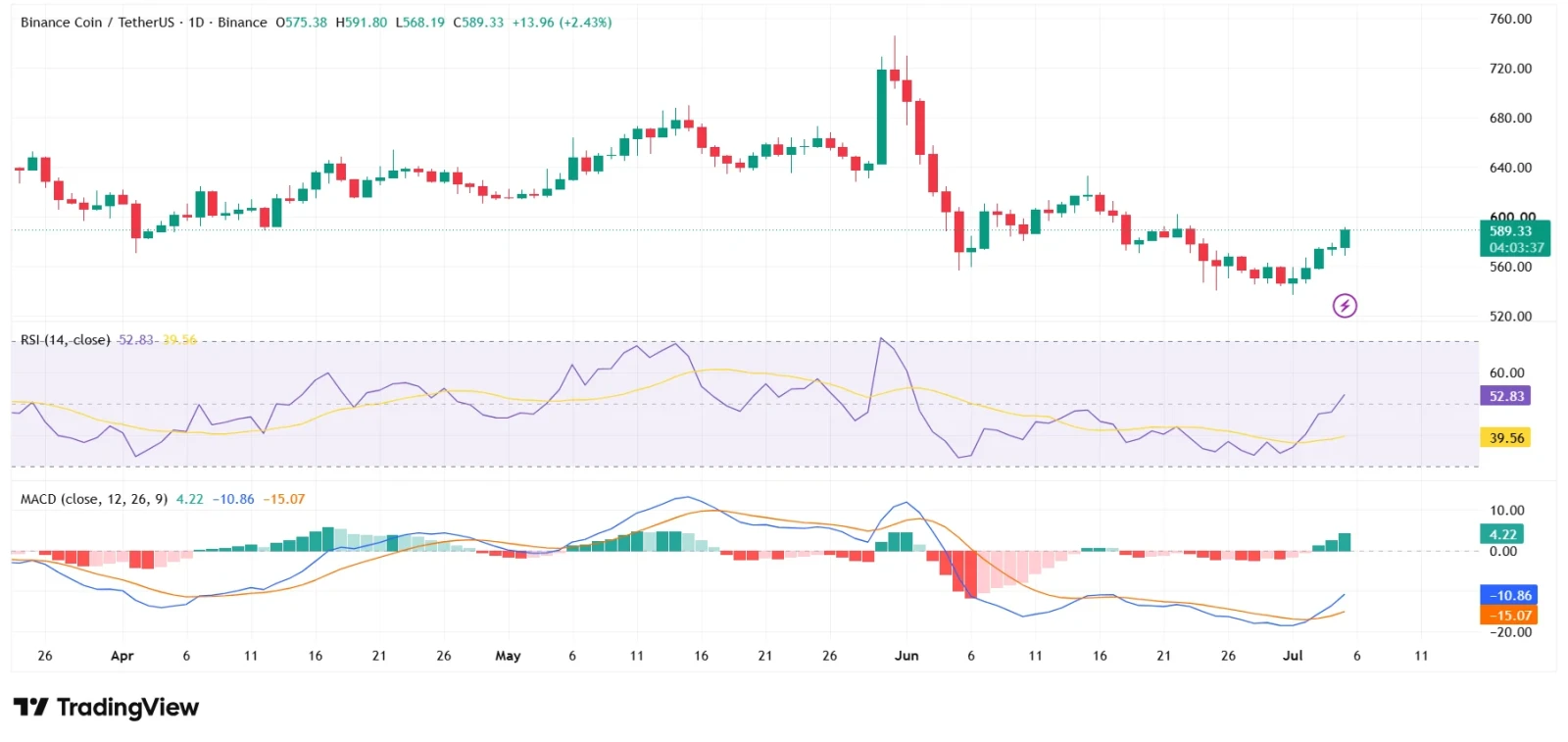
Task: Click the 0.00 MACD axis label
Action: tap(1503, 551)
